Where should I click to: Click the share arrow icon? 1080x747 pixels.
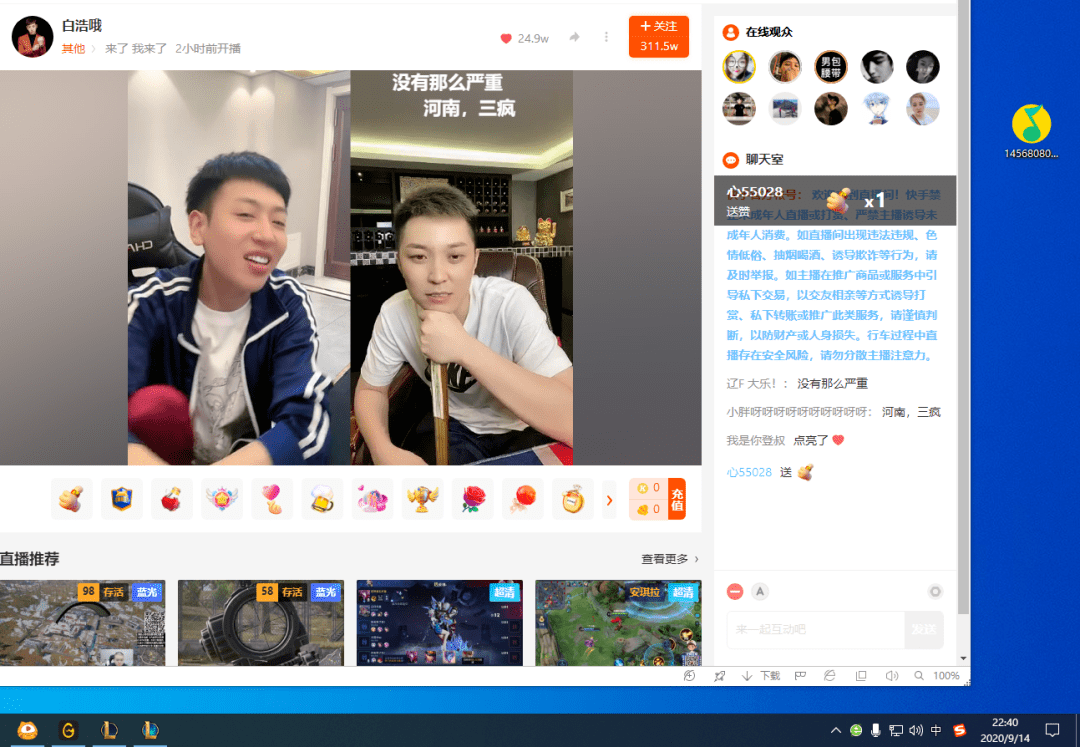click(x=575, y=37)
